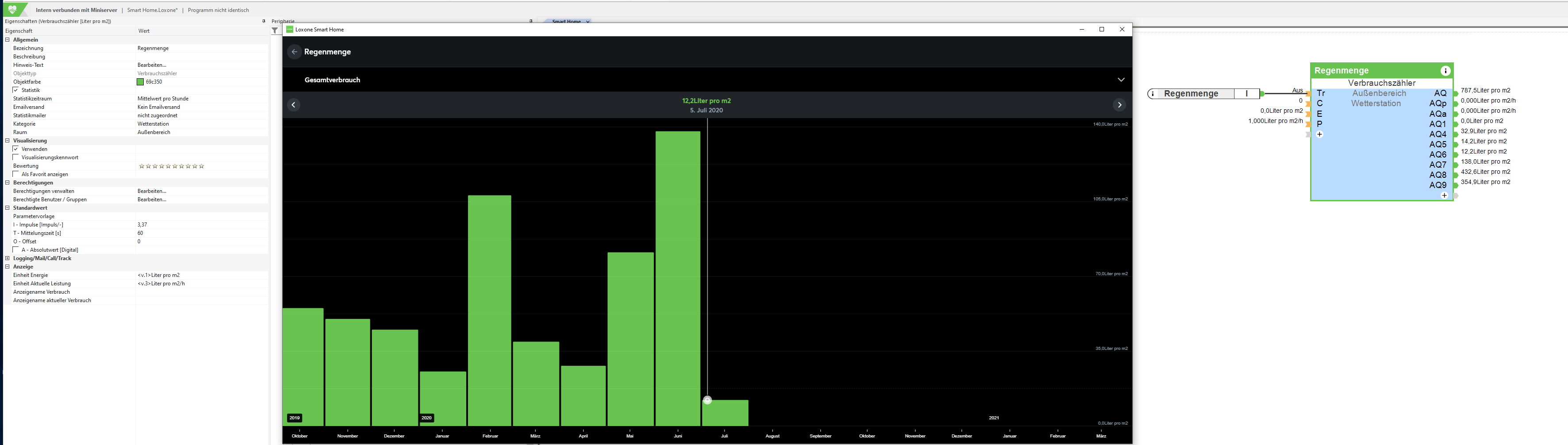Go to previous period in chart
Screen dimensions: 1568x445
click(293, 105)
